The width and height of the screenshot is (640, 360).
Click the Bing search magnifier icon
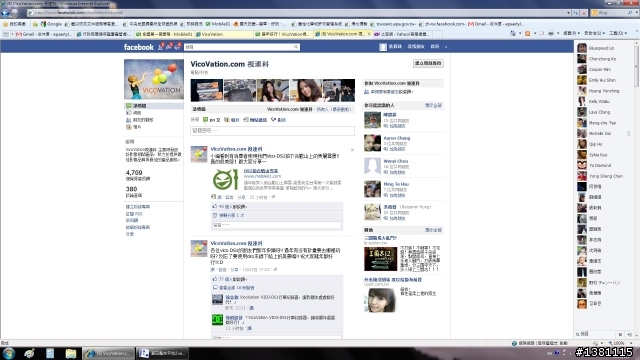pyautogui.click(x=630, y=13)
